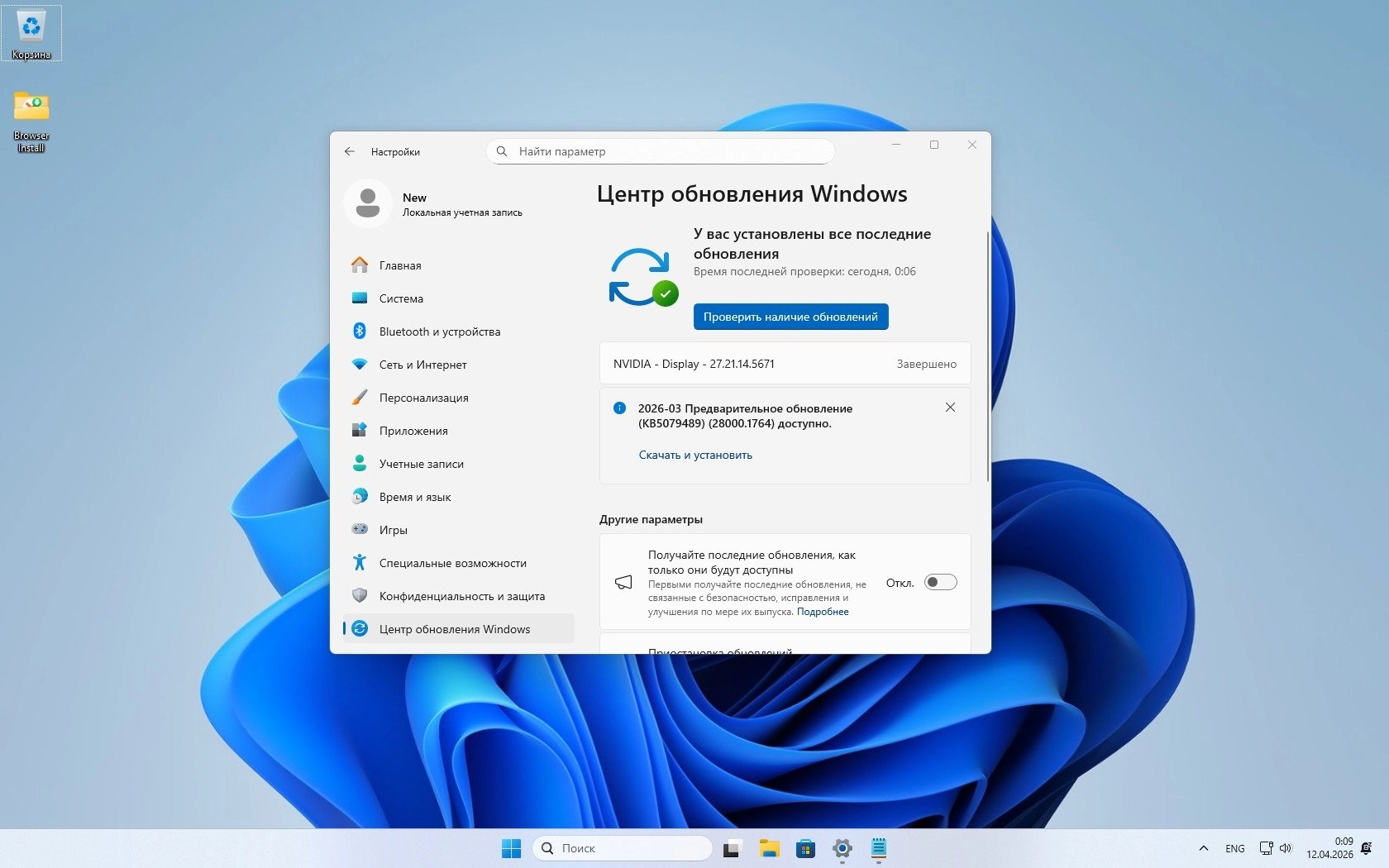Go back using the Settings back arrow

(350, 151)
